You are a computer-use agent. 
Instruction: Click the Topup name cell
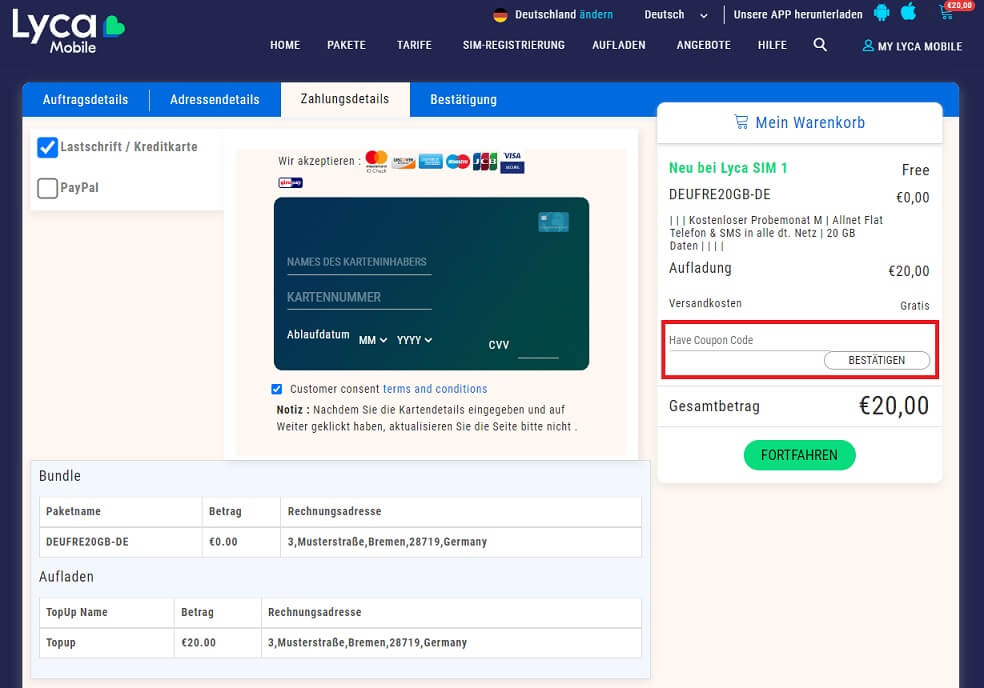[107, 643]
